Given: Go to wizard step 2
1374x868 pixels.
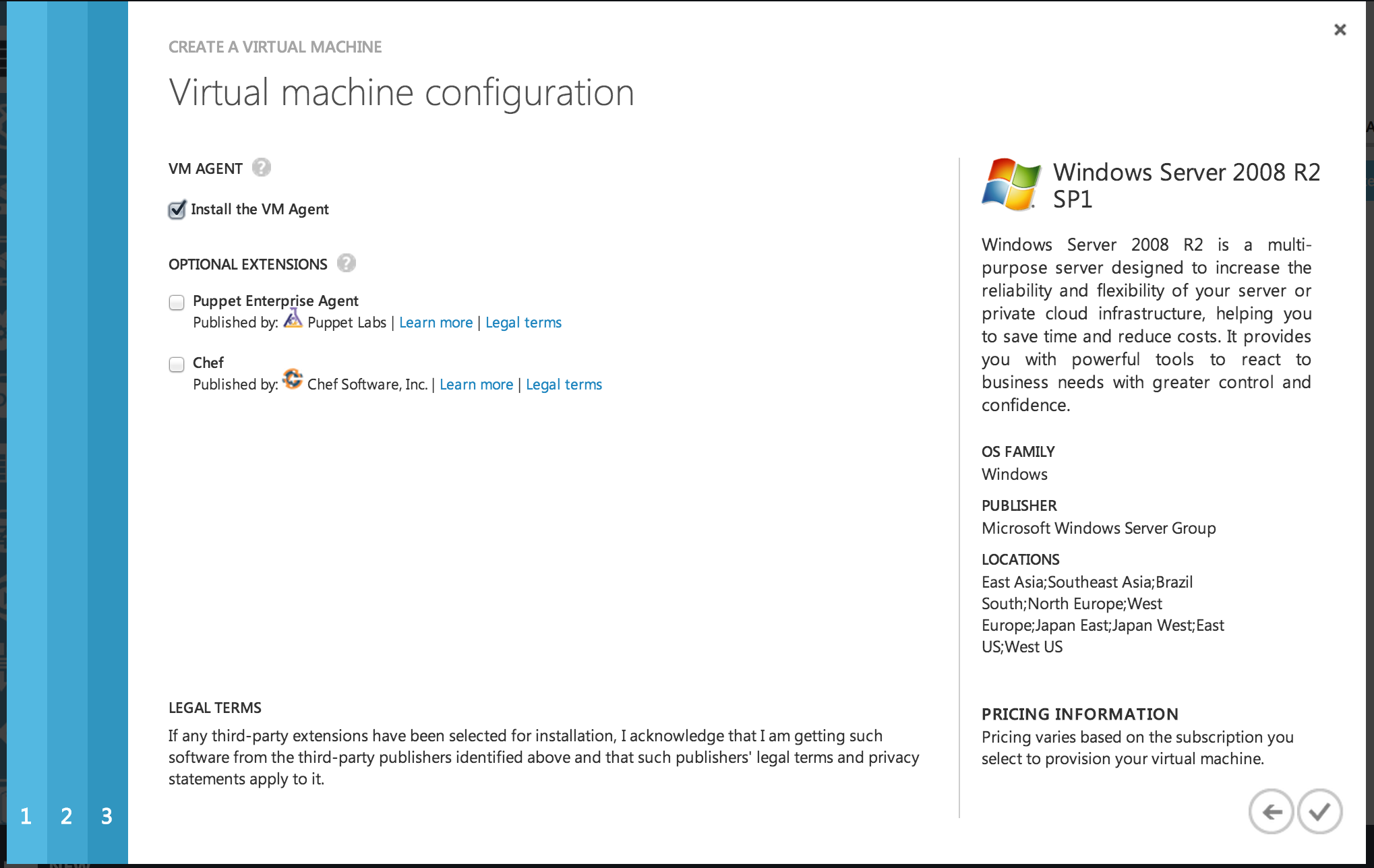Looking at the screenshot, I should 67,816.
